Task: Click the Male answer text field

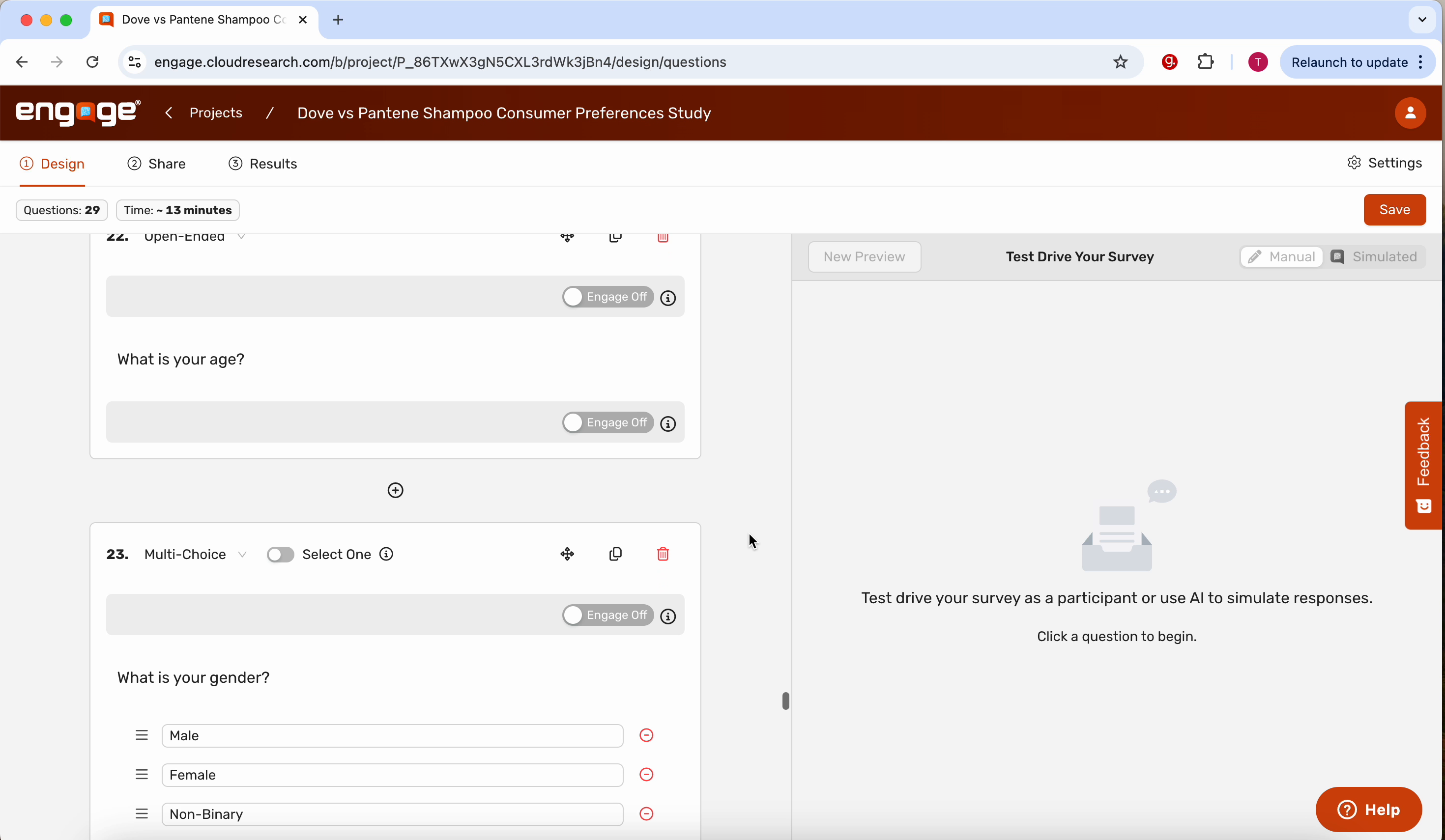Action: coord(392,735)
